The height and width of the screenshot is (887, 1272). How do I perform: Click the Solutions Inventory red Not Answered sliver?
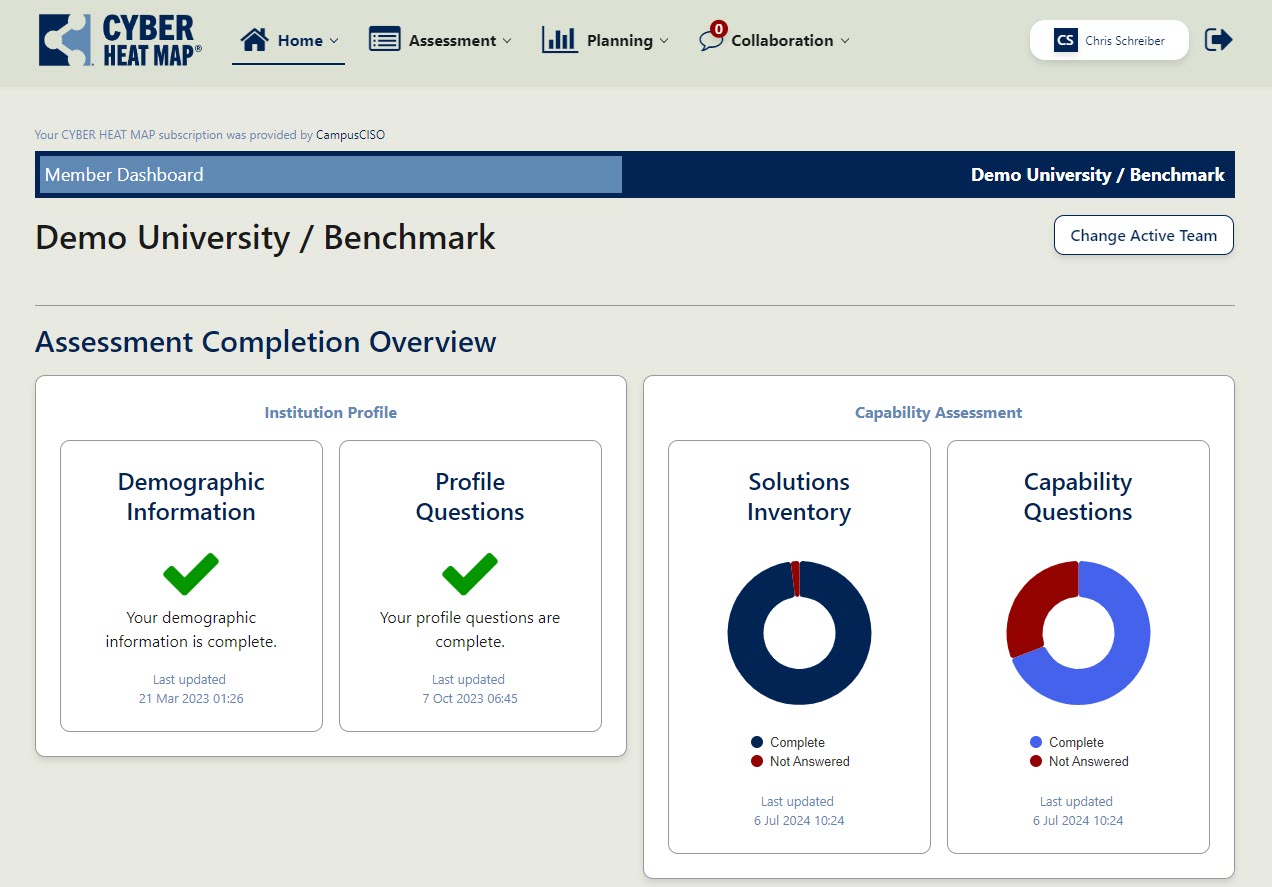coord(795,579)
